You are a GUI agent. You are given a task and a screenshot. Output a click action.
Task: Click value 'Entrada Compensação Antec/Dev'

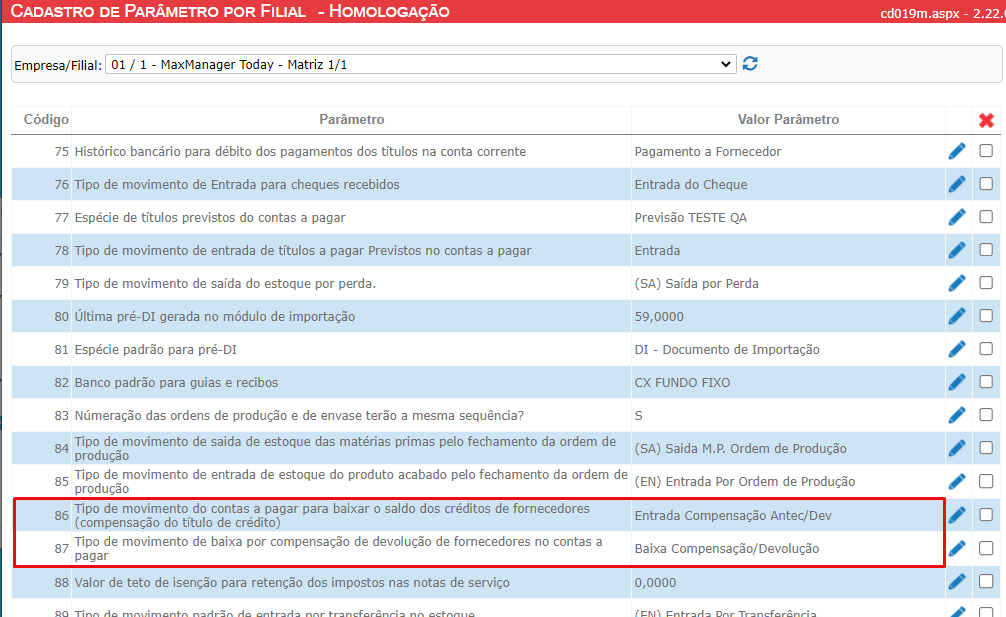[x=733, y=516]
